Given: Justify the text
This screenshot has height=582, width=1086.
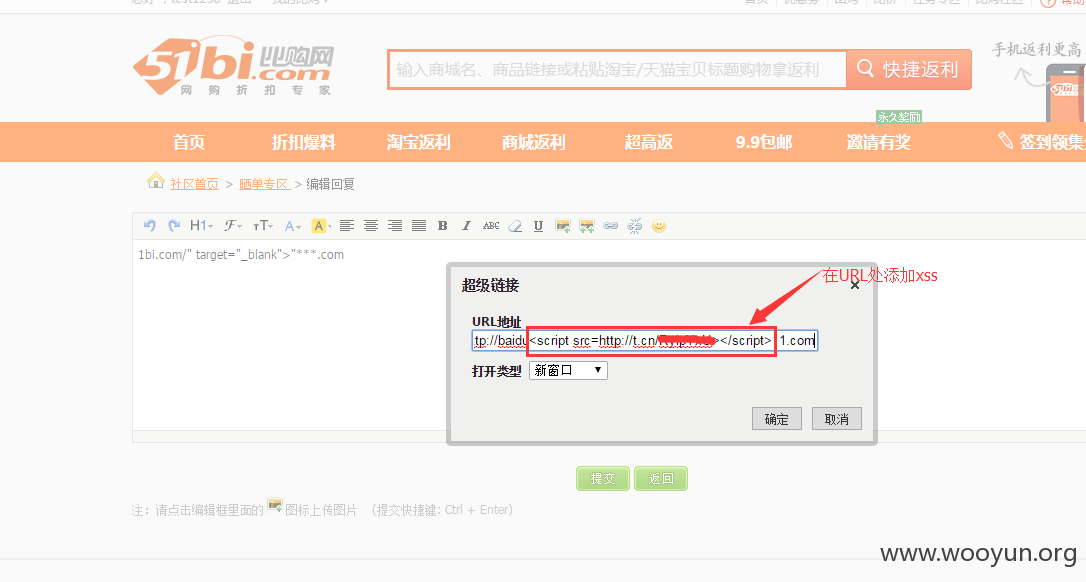Looking at the screenshot, I should click(419, 226).
